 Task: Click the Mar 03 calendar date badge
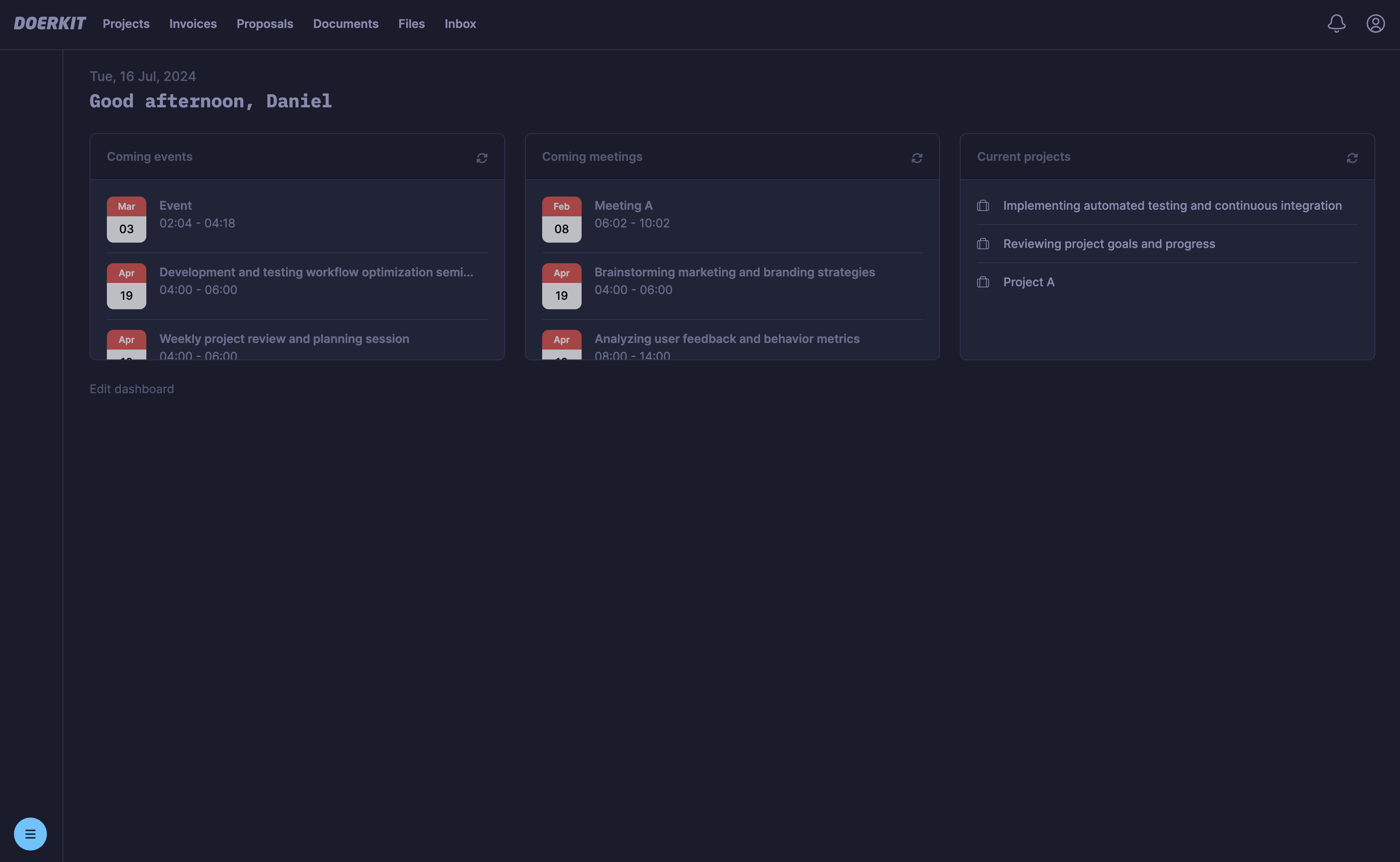(127, 220)
